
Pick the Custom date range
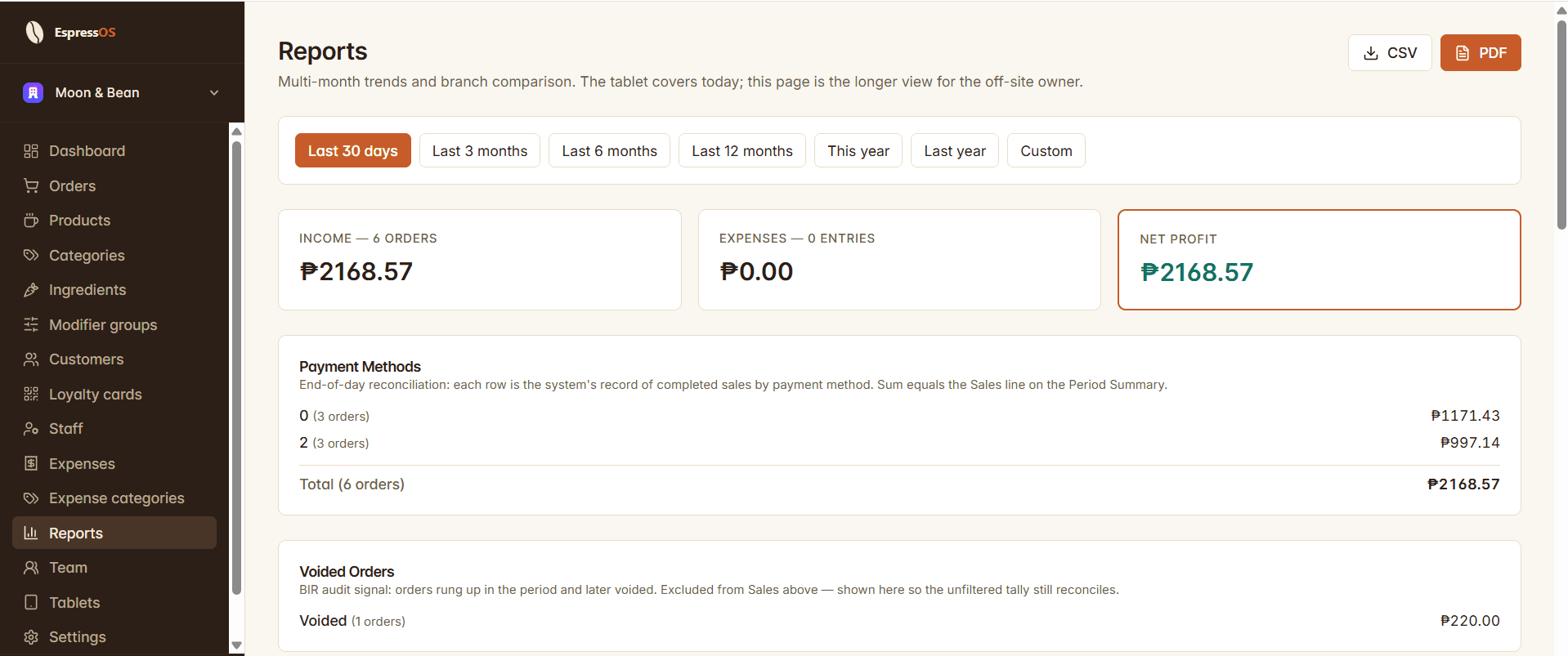click(1046, 150)
